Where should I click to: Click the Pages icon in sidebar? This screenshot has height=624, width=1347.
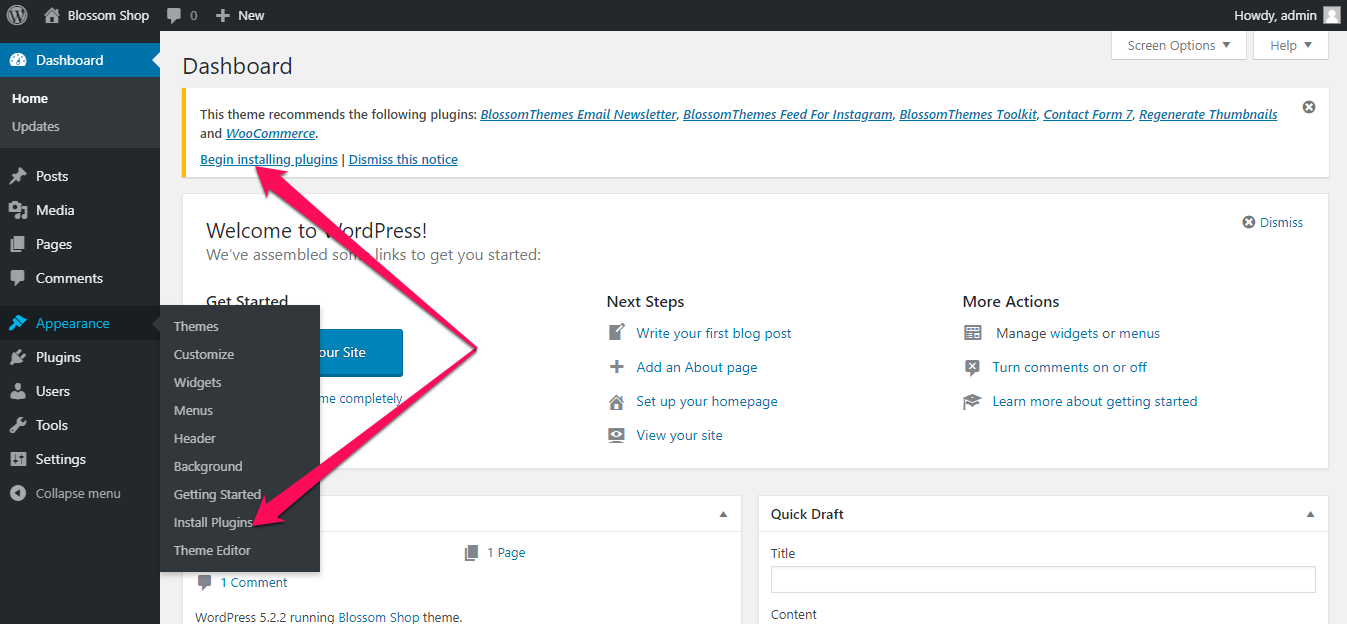click(18, 244)
